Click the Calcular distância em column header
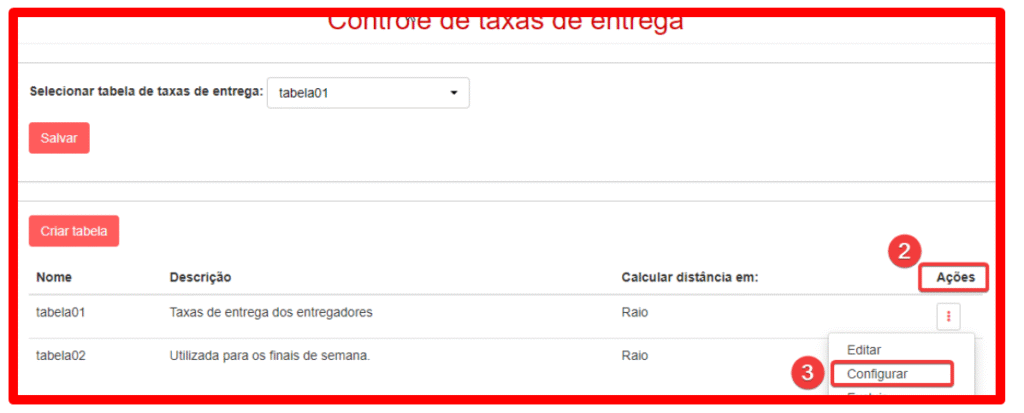This screenshot has height=413, width=1024. (x=689, y=277)
